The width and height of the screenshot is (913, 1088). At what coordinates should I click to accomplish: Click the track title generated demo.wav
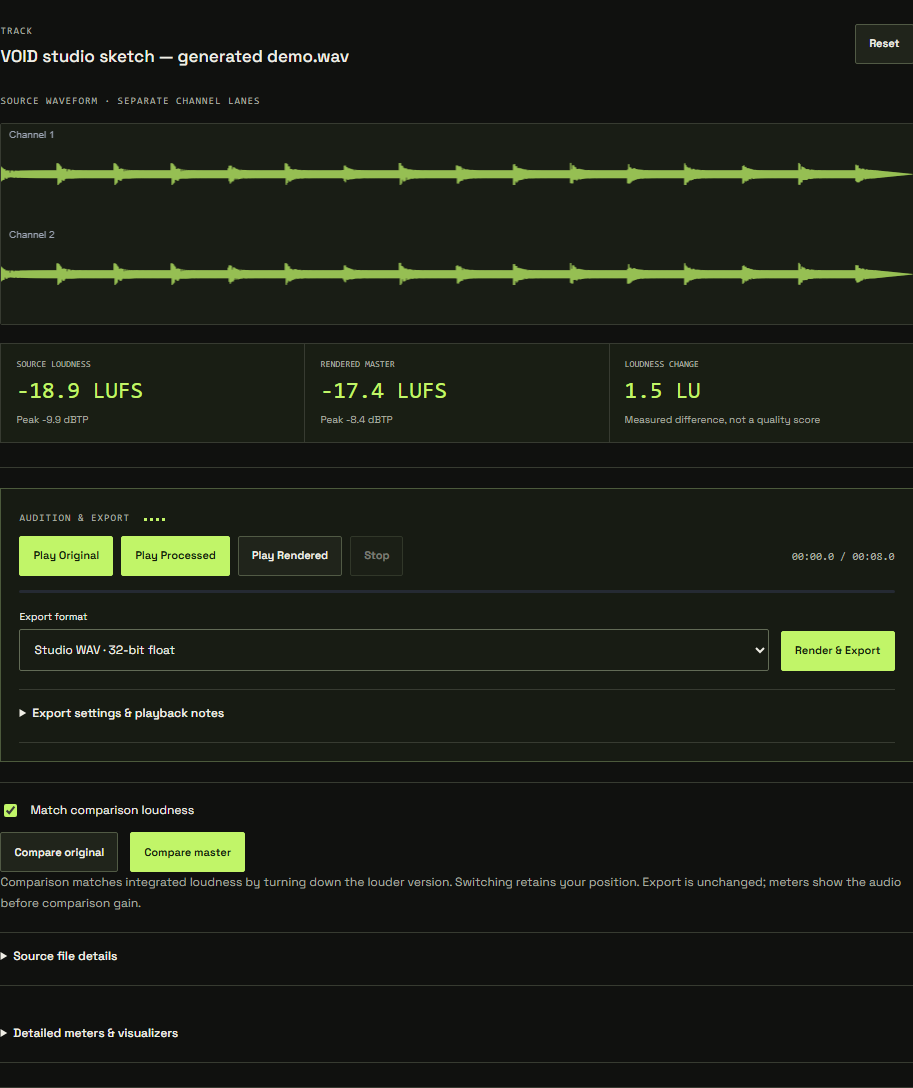point(174,56)
